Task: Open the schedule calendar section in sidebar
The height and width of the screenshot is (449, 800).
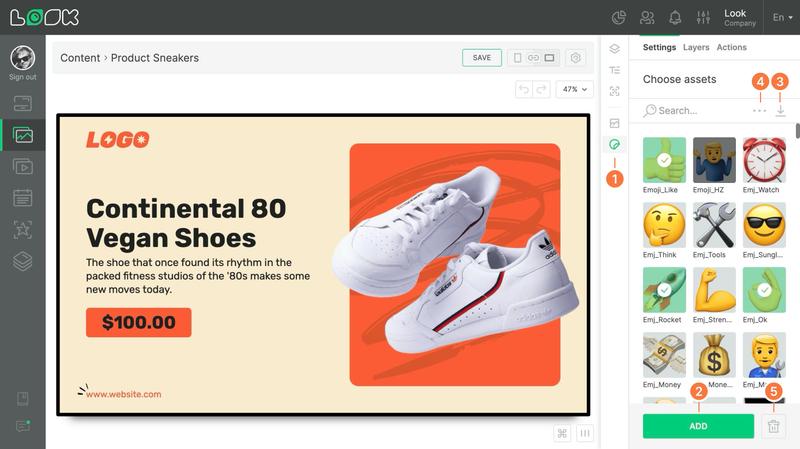Action: [22, 198]
